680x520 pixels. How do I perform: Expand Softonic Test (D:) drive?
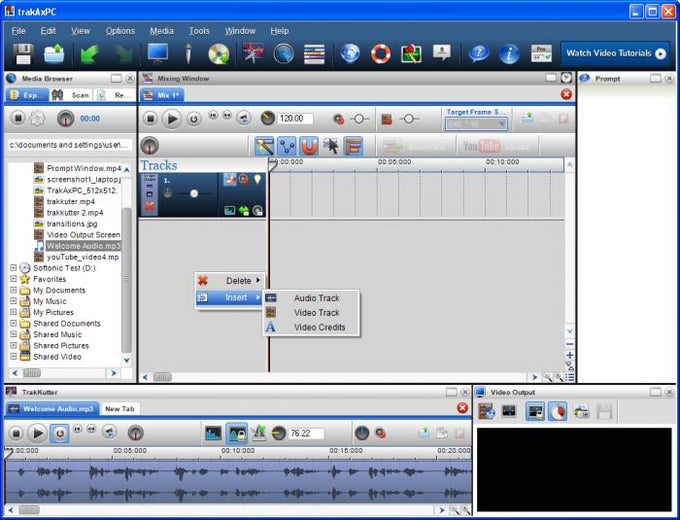click(x=13, y=268)
